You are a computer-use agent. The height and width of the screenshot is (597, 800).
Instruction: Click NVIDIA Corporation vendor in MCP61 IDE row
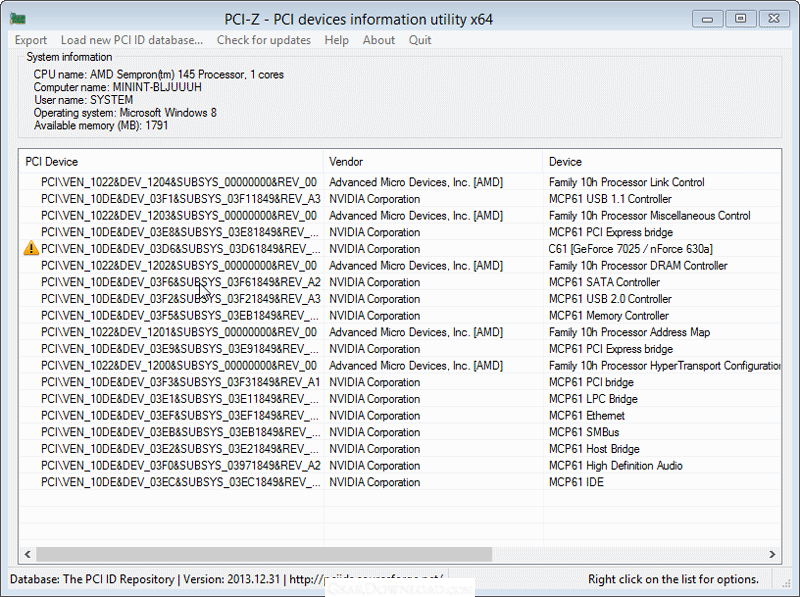374,482
